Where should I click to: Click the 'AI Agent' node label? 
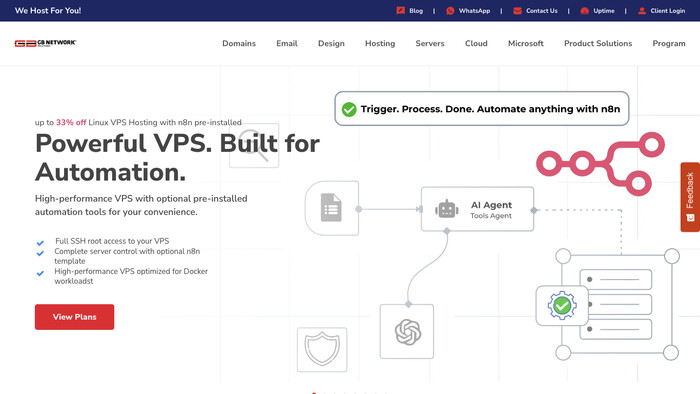491,205
